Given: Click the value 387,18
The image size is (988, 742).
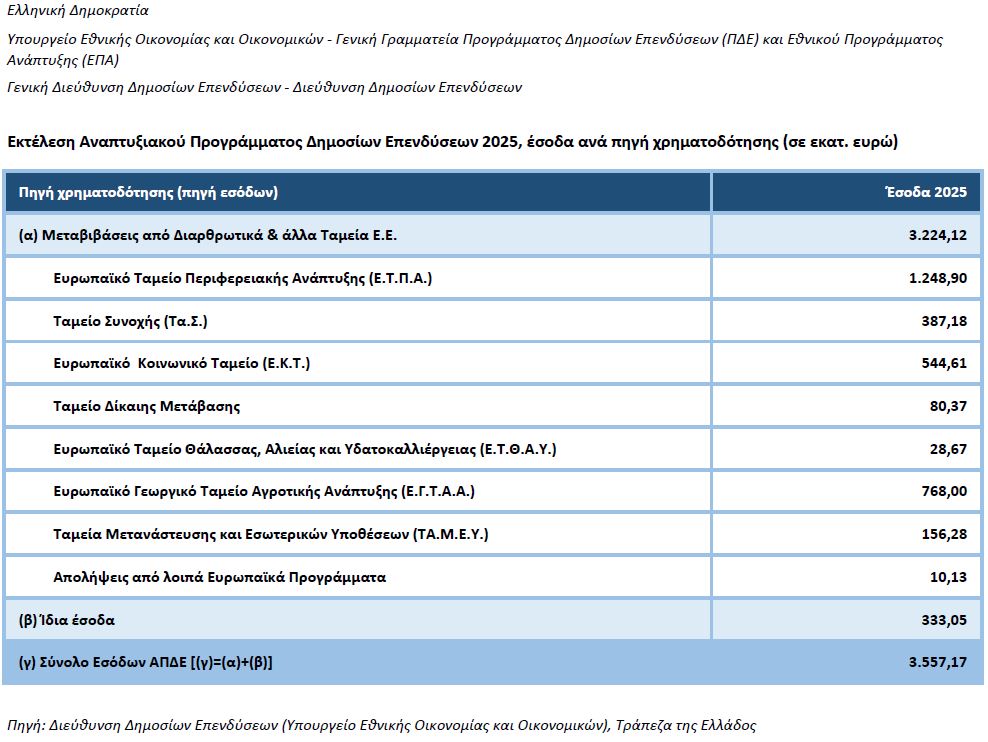Looking at the screenshot, I should (944, 321).
